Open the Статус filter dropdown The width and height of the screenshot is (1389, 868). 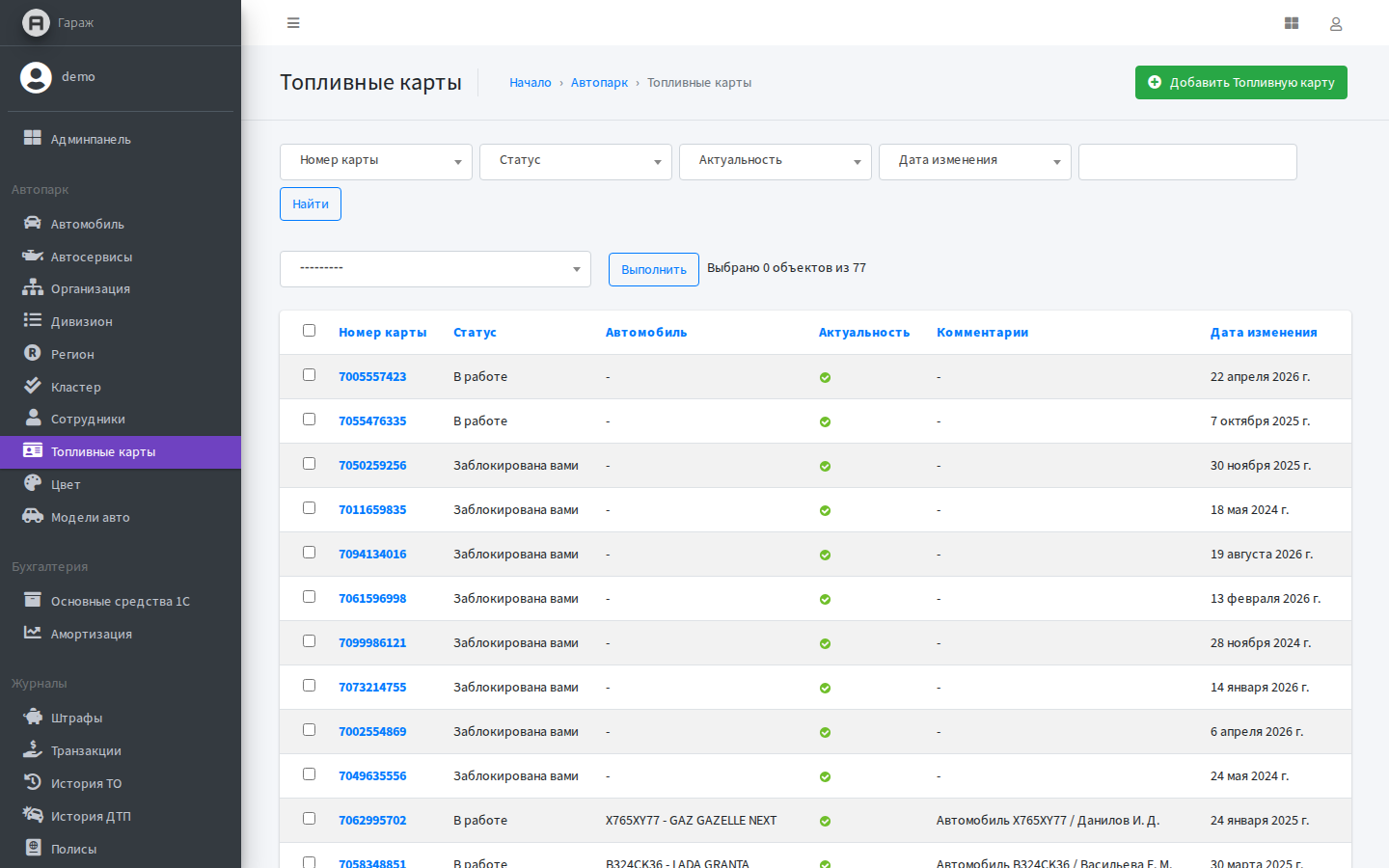pos(576,162)
